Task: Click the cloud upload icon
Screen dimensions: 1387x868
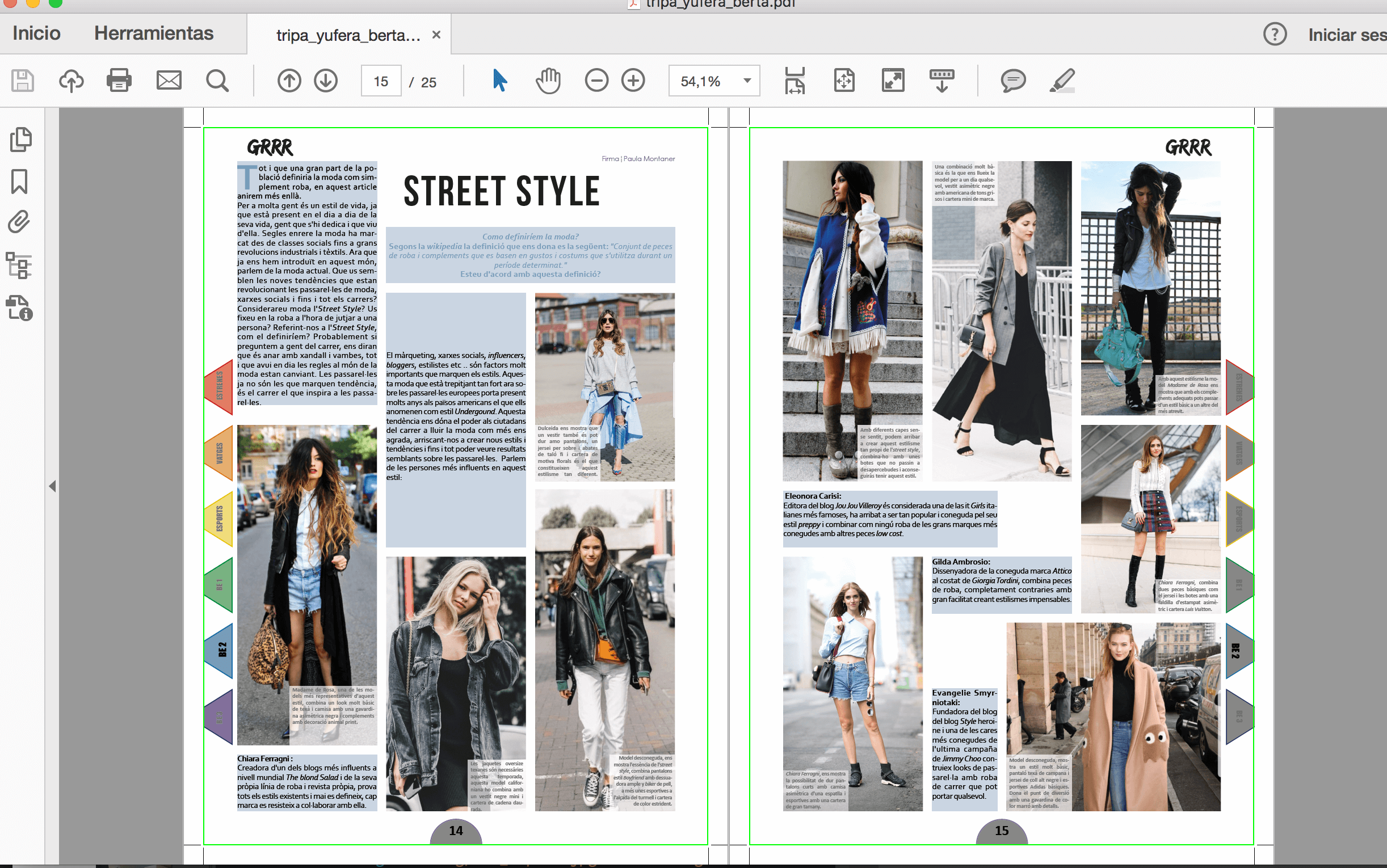Action: point(71,81)
